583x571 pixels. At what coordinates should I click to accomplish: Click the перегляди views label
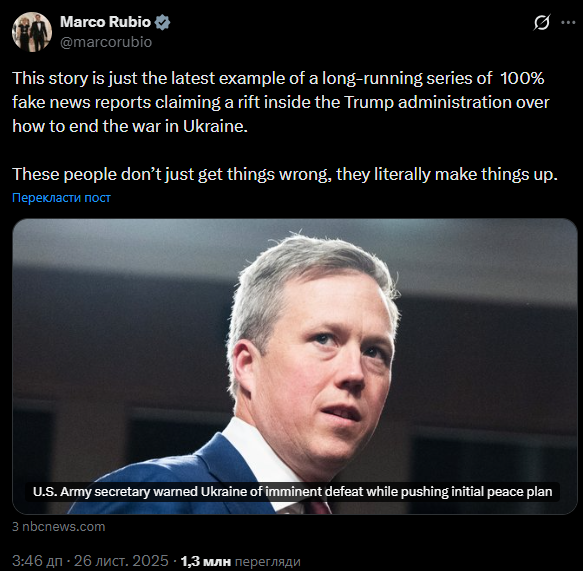[x=268, y=561]
